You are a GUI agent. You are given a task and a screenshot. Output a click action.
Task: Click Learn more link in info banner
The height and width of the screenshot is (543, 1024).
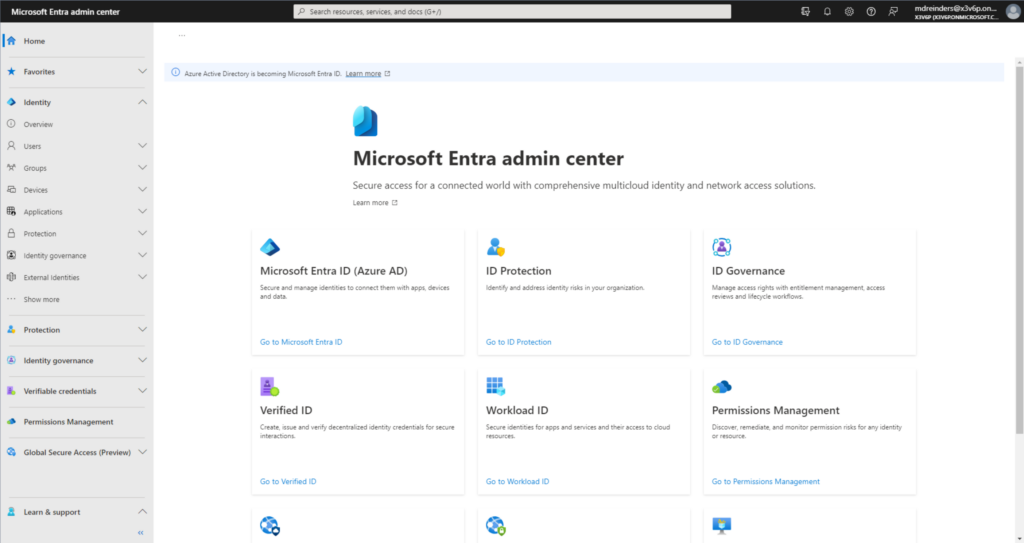point(363,74)
